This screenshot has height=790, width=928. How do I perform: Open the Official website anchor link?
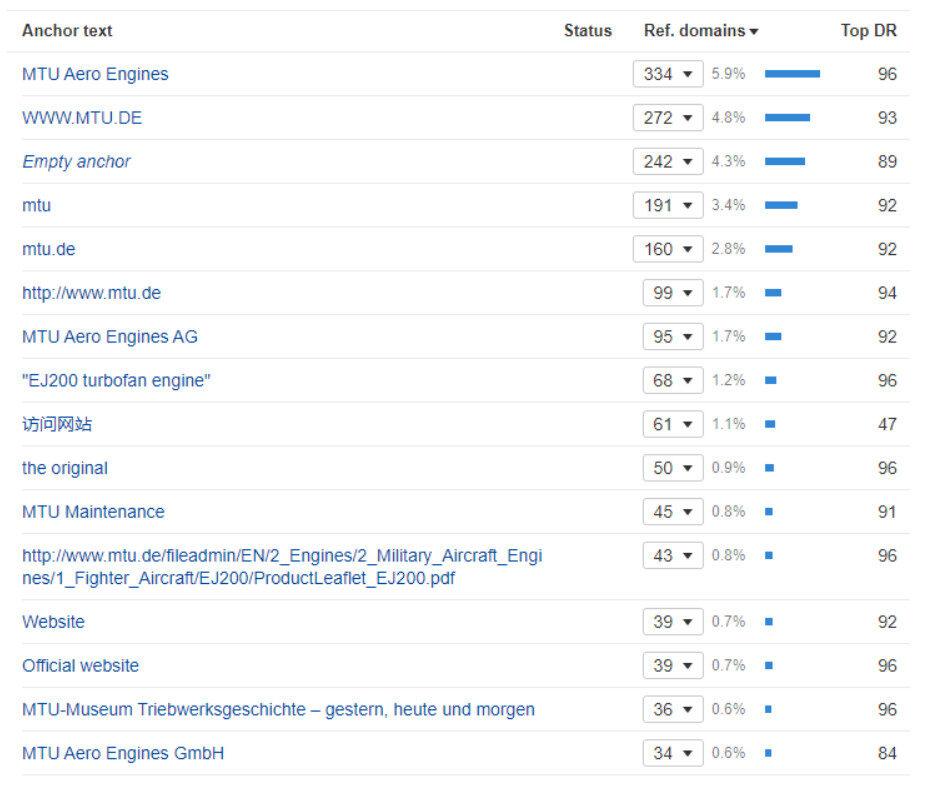[80, 666]
